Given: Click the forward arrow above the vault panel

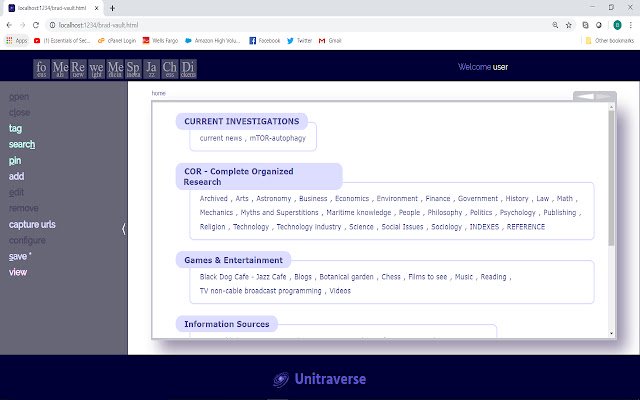Looking at the screenshot, I should (x=604, y=96).
